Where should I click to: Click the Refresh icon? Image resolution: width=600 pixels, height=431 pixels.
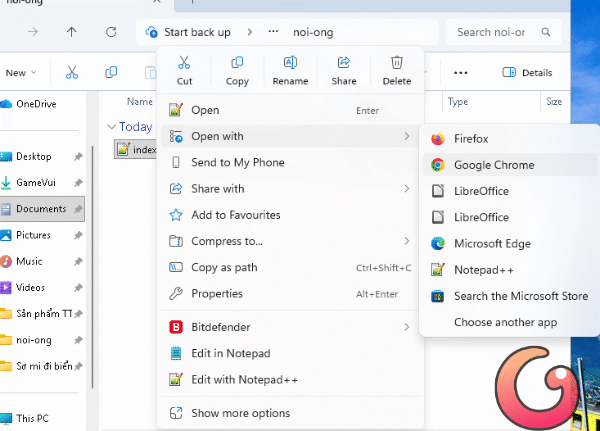(x=111, y=32)
